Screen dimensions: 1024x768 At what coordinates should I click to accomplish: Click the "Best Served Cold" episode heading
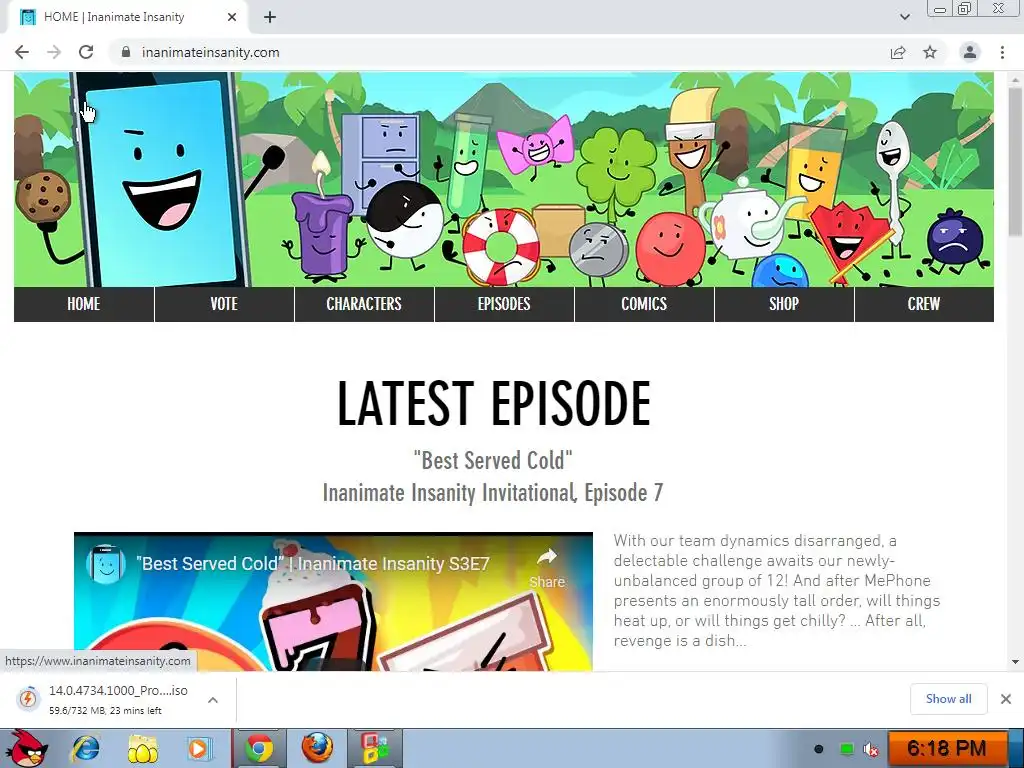coord(493,460)
